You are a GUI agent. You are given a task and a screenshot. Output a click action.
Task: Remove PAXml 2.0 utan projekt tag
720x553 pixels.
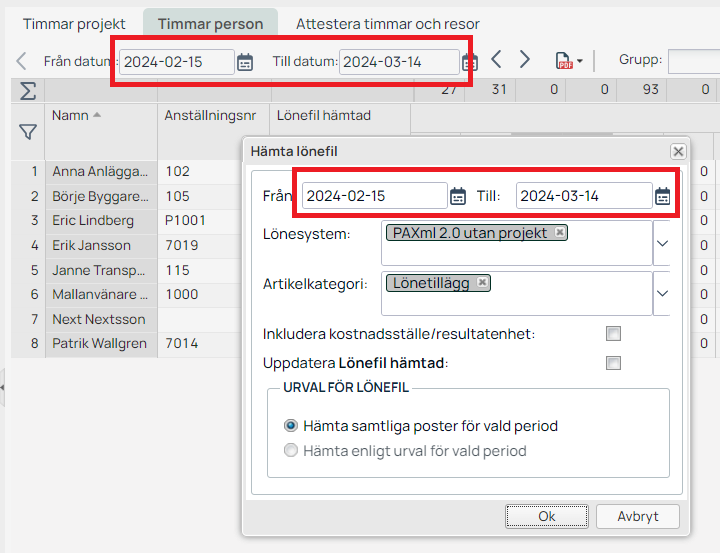(x=560, y=232)
